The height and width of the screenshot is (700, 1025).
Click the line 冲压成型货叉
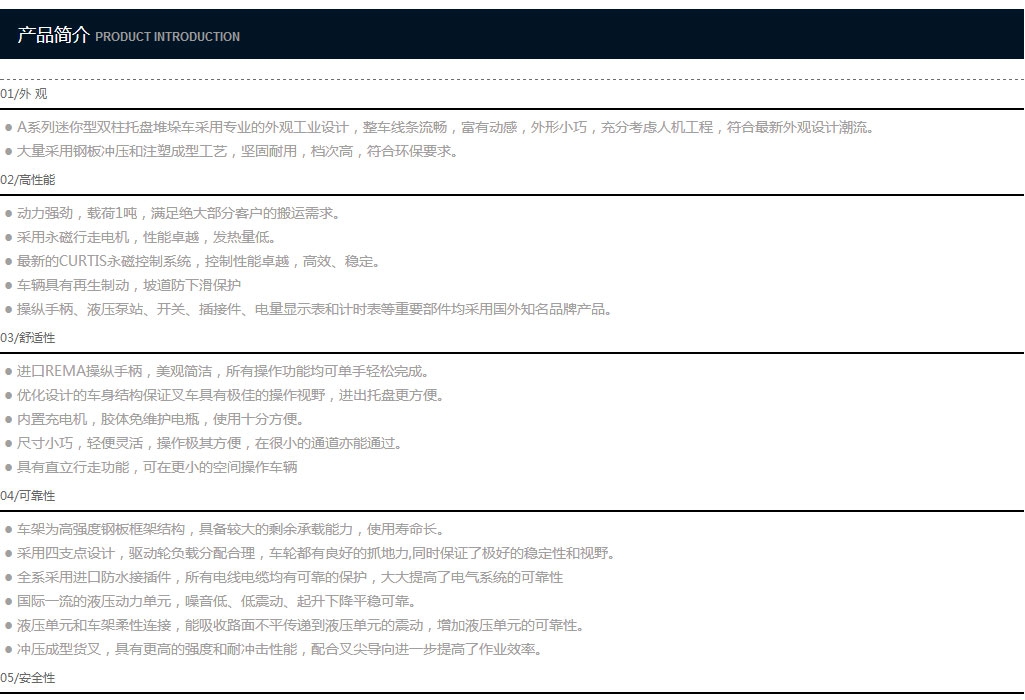(x=279, y=650)
